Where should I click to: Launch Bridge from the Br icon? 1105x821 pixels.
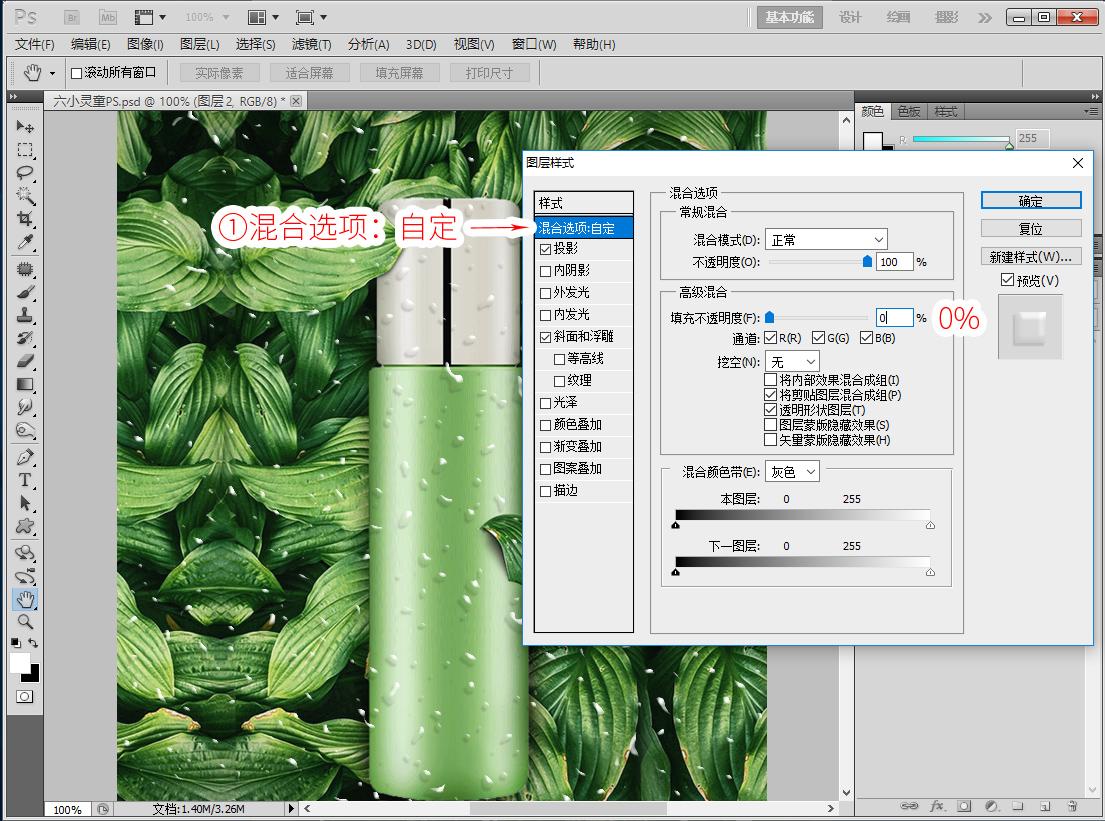73,17
